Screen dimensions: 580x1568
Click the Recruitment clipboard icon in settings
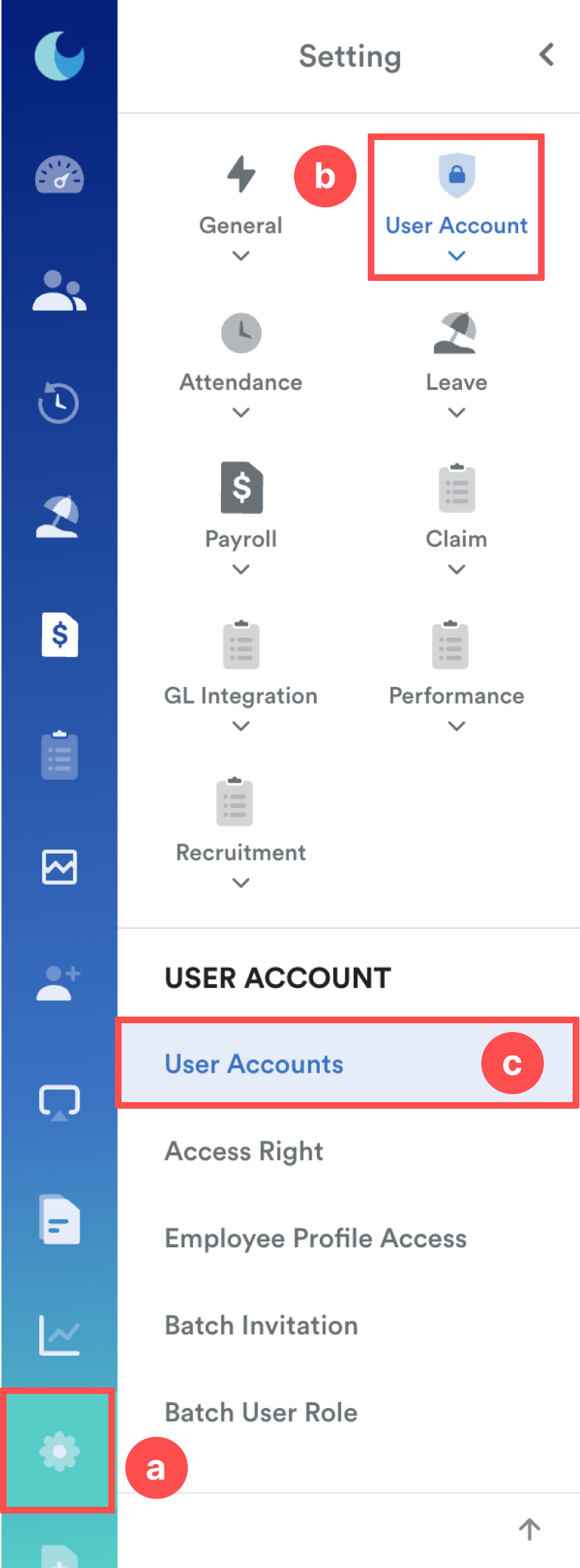click(x=234, y=801)
